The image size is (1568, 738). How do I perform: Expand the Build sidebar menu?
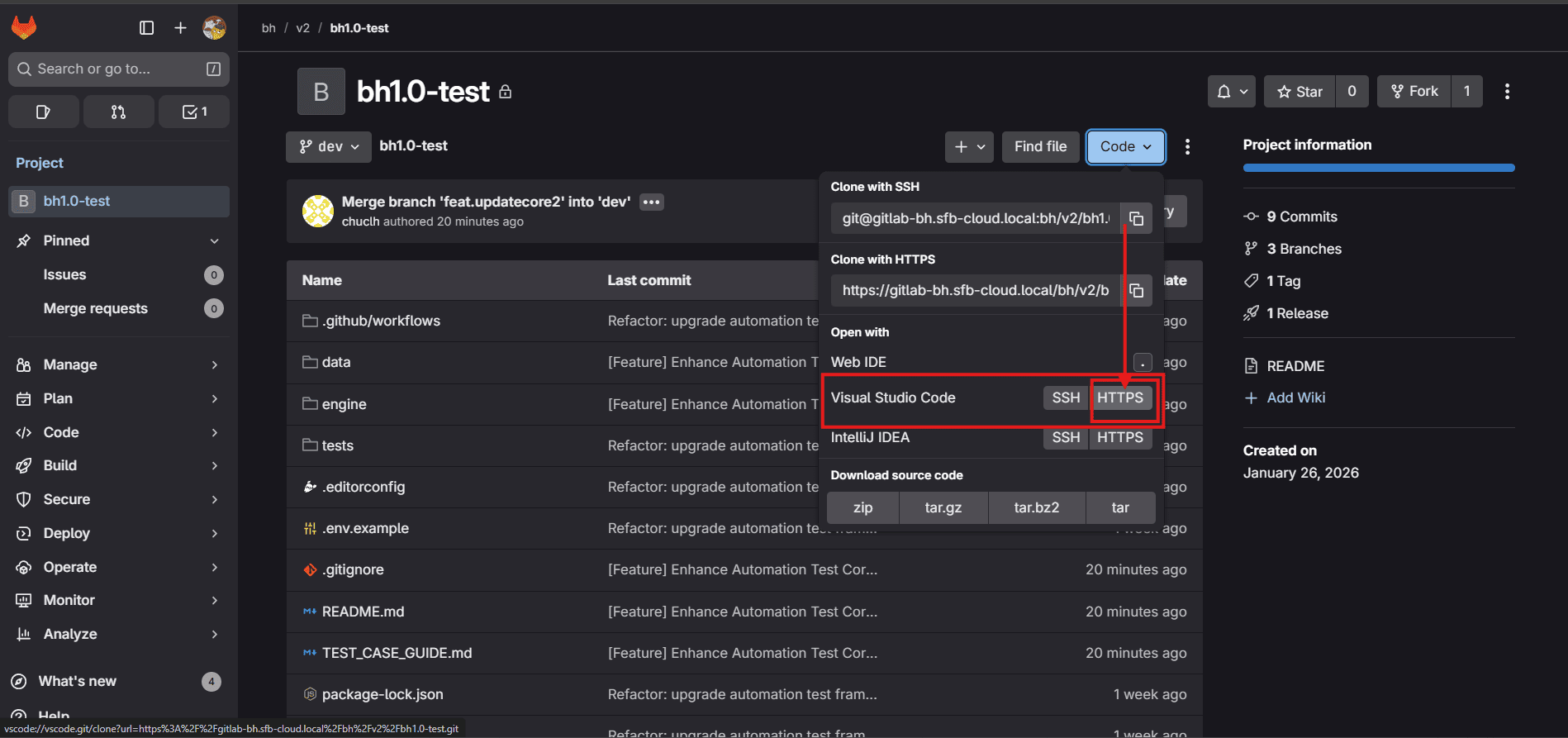(x=119, y=465)
